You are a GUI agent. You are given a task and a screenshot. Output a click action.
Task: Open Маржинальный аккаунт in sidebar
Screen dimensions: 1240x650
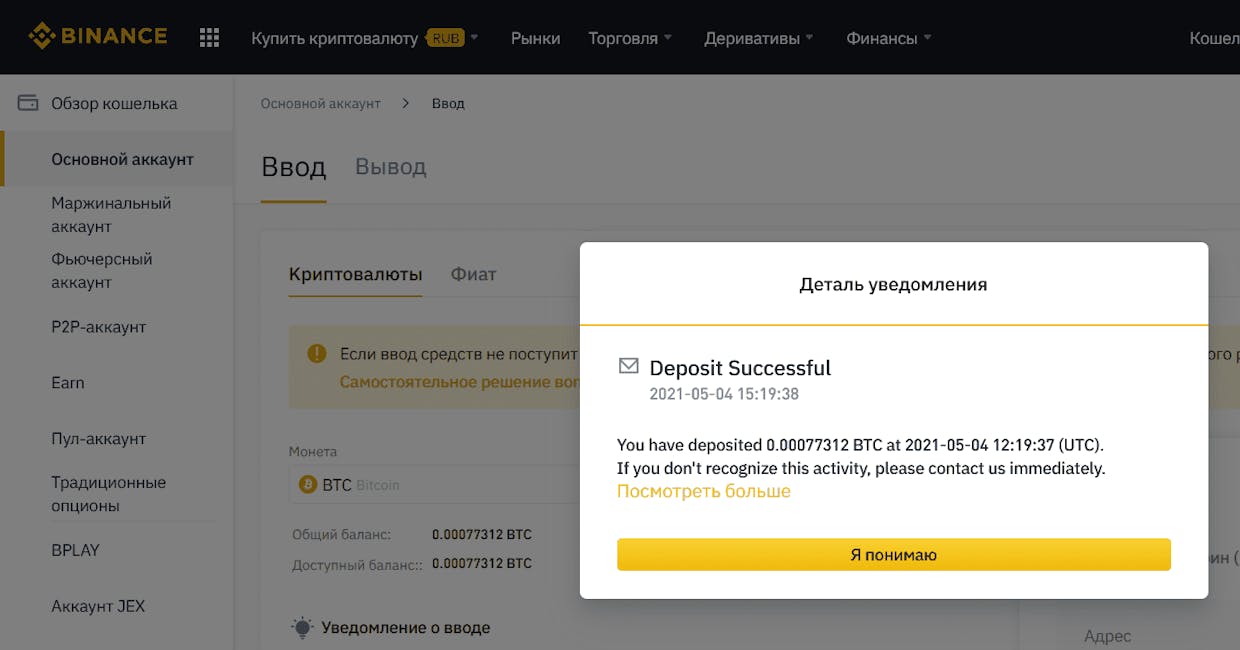[111, 215]
